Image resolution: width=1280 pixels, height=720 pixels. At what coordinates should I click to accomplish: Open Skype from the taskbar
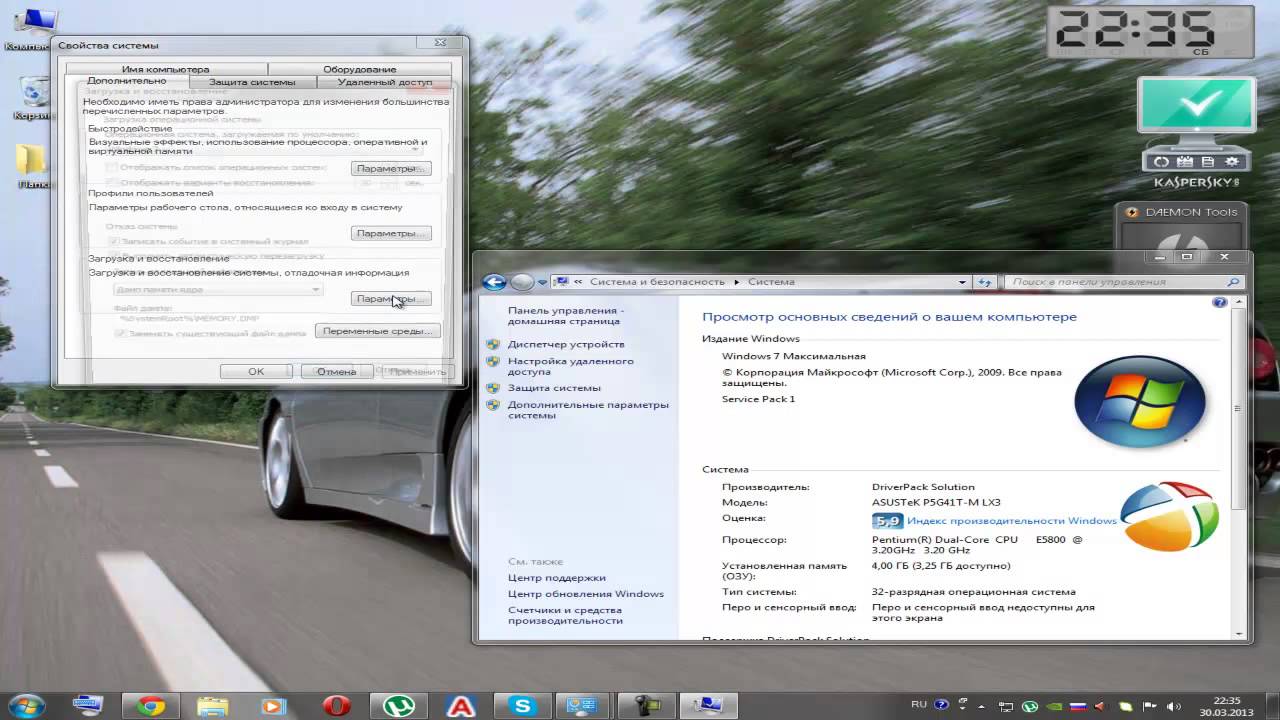click(523, 705)
